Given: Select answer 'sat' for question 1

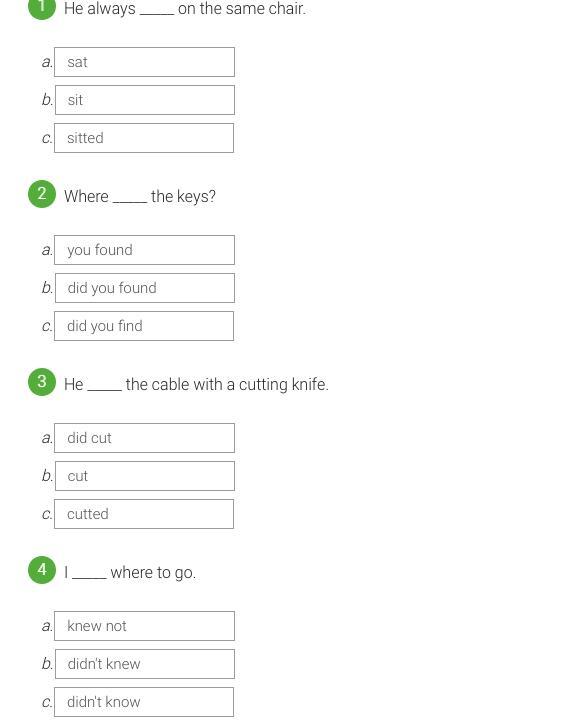Looking at the screenshot, I should (x=144, y=62).
